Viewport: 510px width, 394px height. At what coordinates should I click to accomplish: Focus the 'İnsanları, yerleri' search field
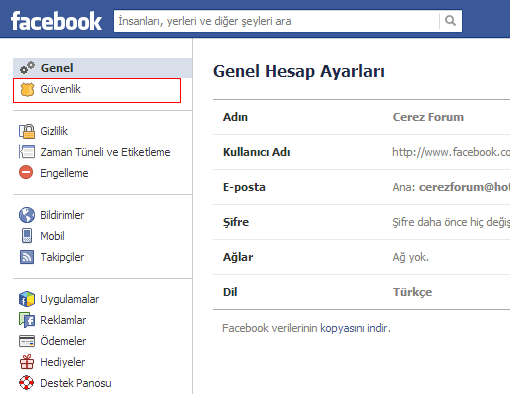(x=277, y=21)
